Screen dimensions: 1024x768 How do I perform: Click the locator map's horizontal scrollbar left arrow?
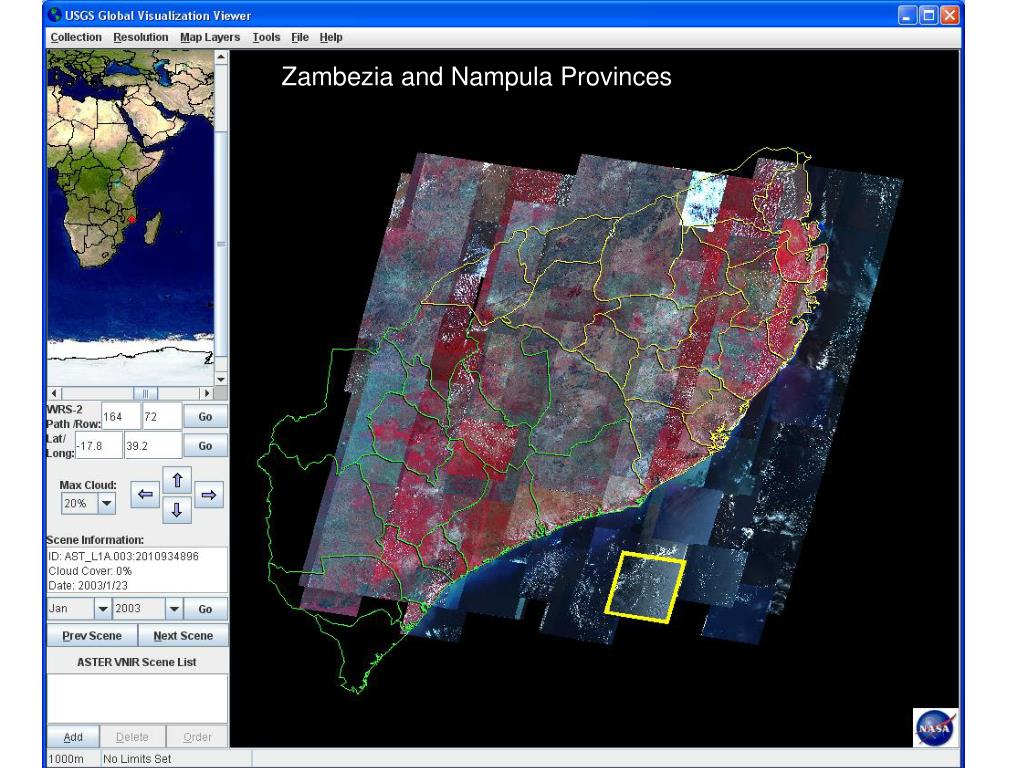coord(55,393)
